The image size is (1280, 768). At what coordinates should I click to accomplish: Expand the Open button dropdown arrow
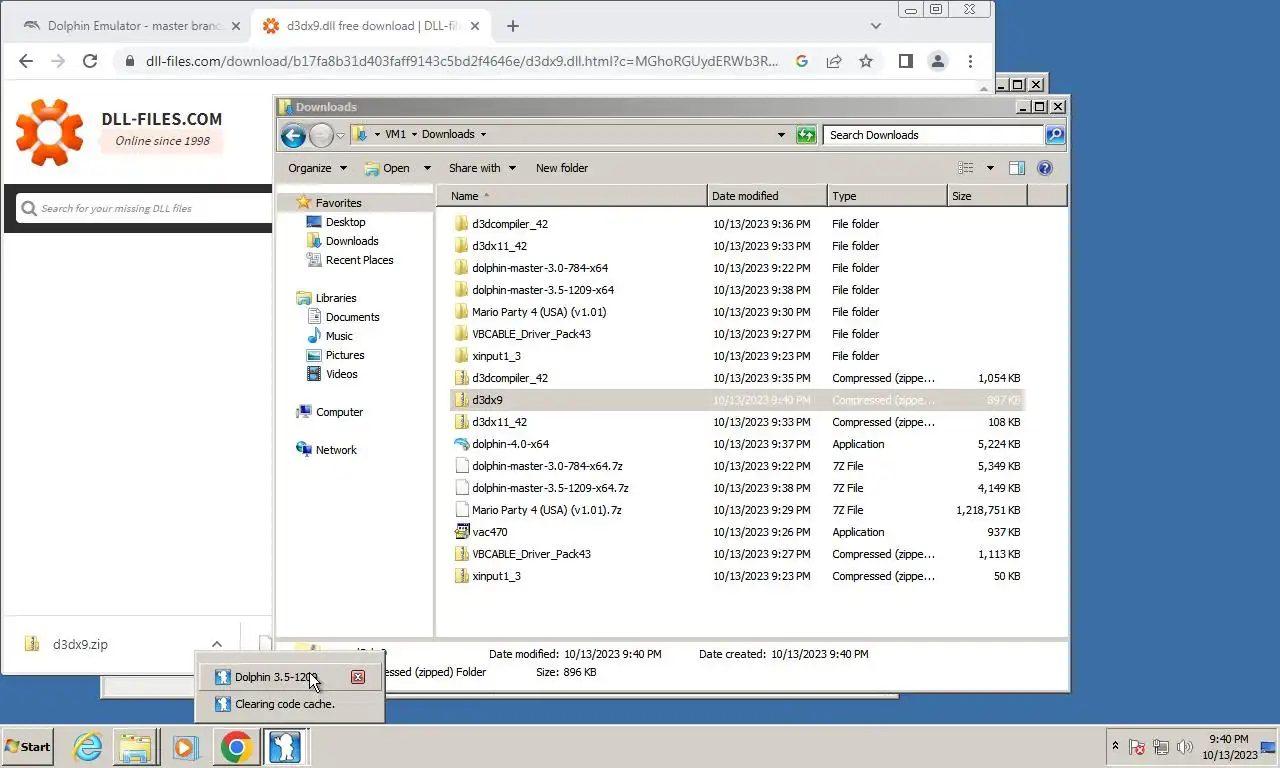[x=427, y=168]
